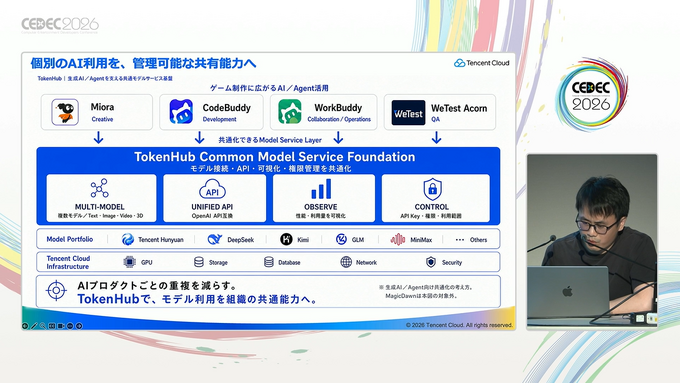The image size is (680, 383).
Task: Click the Storage cylinder icon
Action: (x=199, y=262)
